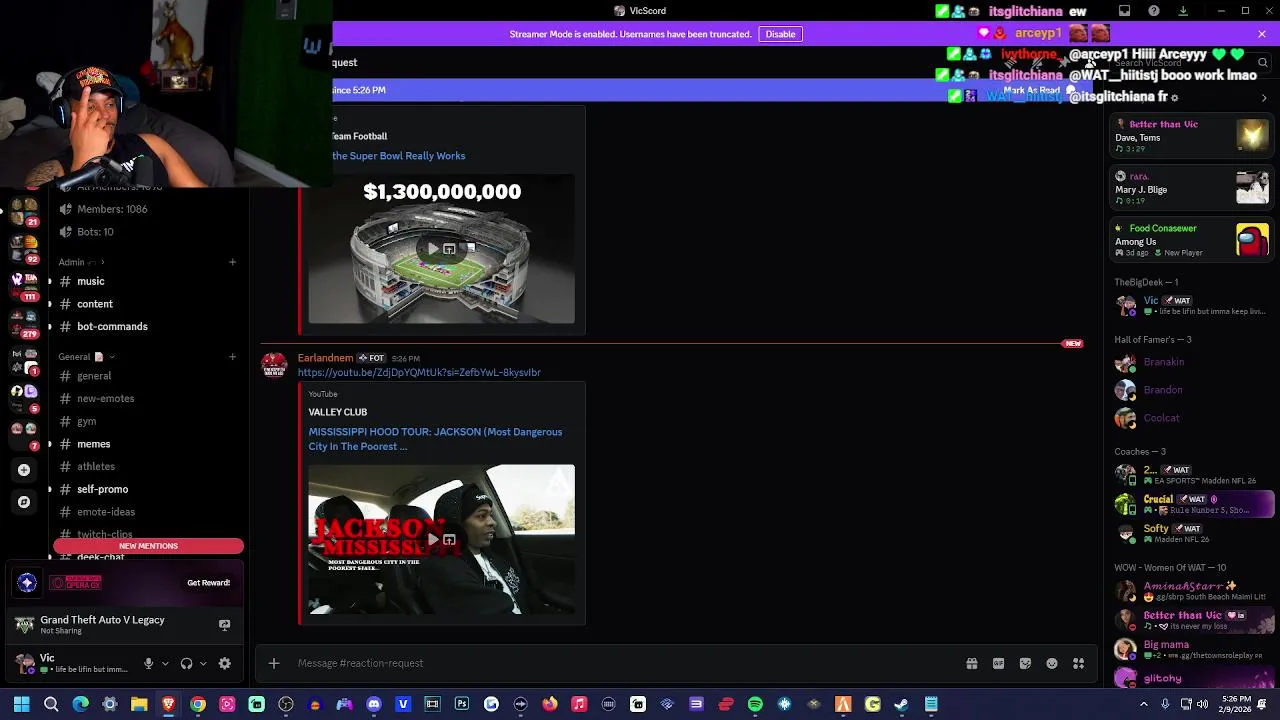Open taskbar volume control
This screenshot has height=720, width=1280.
(x=1205, y=704)
